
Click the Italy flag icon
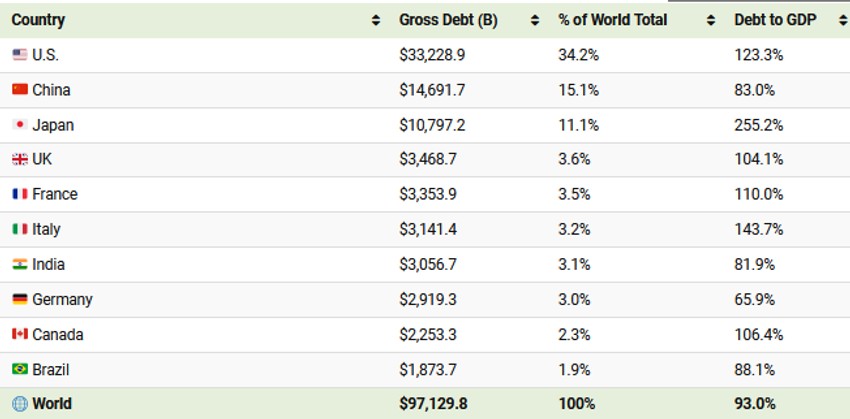tap(20, 229)
